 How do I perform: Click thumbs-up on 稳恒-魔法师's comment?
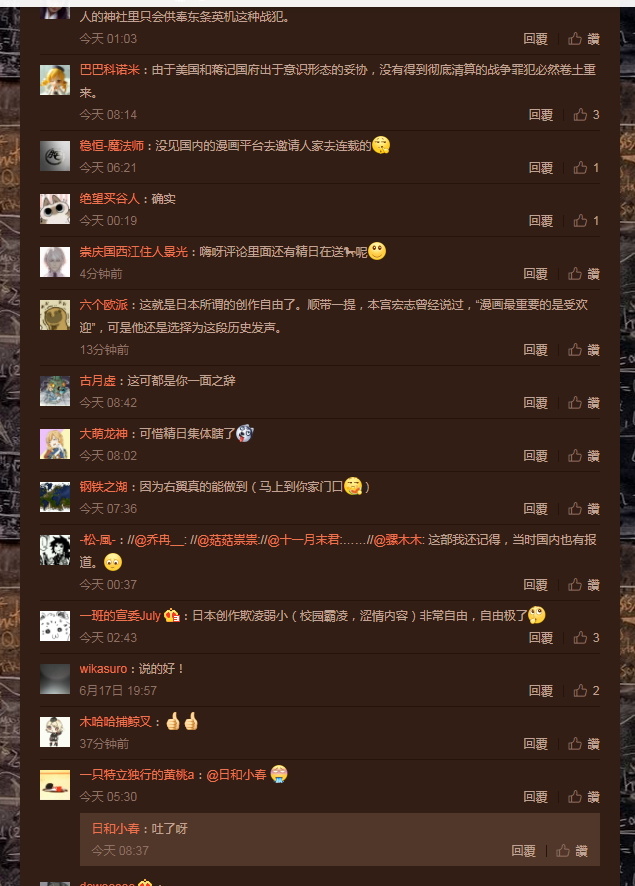coord(586,168)
